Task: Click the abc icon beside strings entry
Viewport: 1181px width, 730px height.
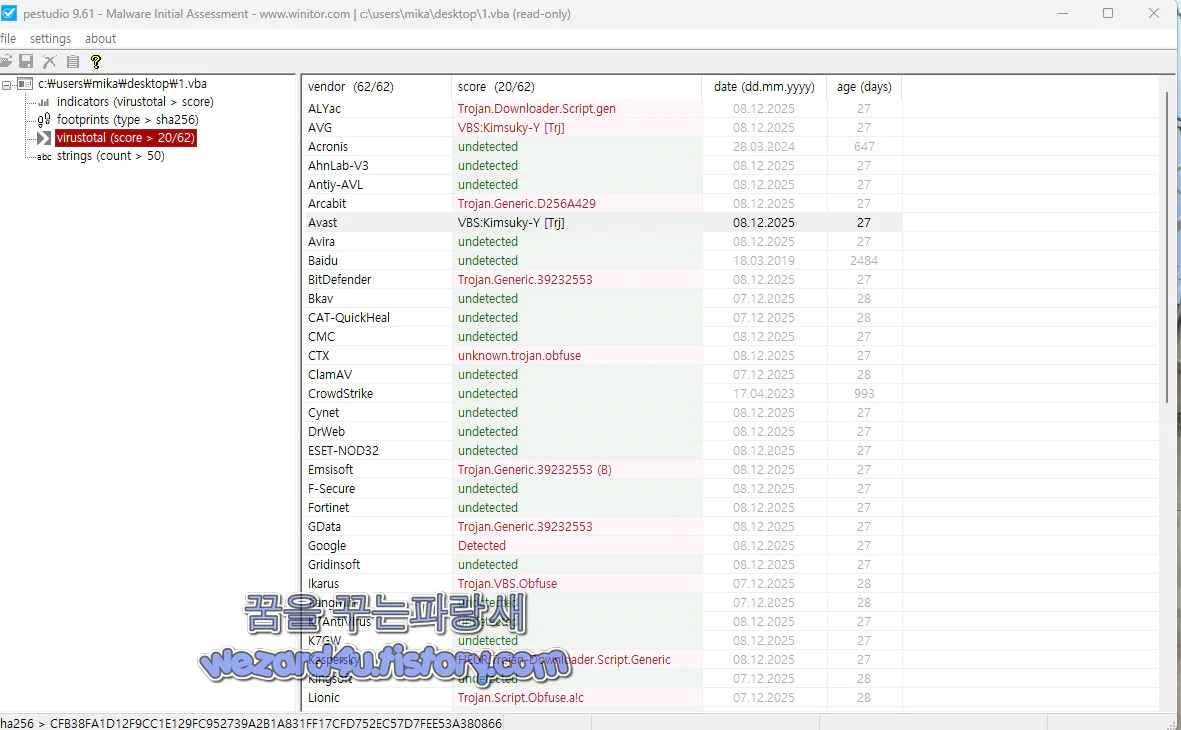Action: tap(43, 155)
